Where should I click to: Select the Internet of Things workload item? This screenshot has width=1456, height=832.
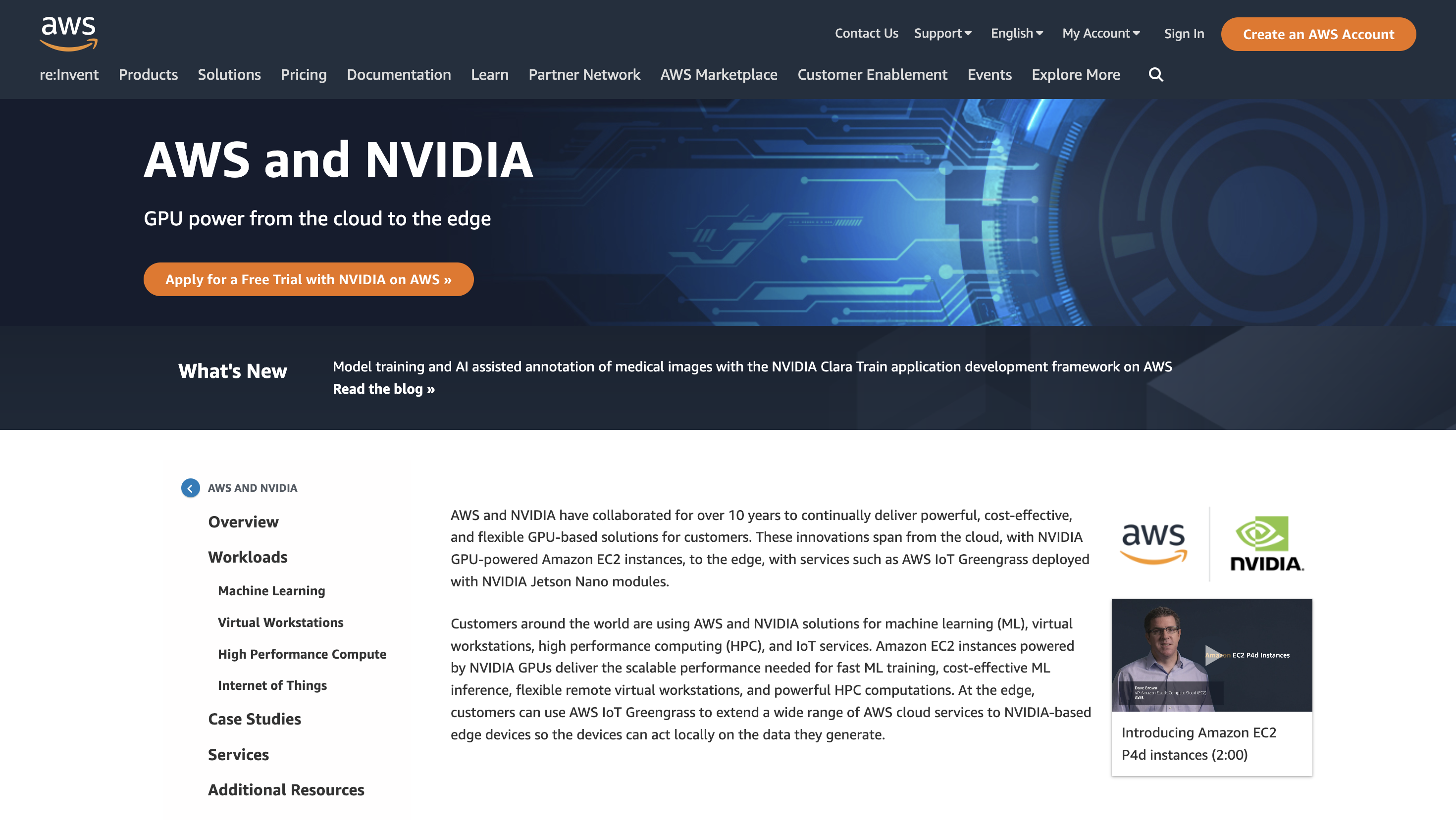point(272,685)
